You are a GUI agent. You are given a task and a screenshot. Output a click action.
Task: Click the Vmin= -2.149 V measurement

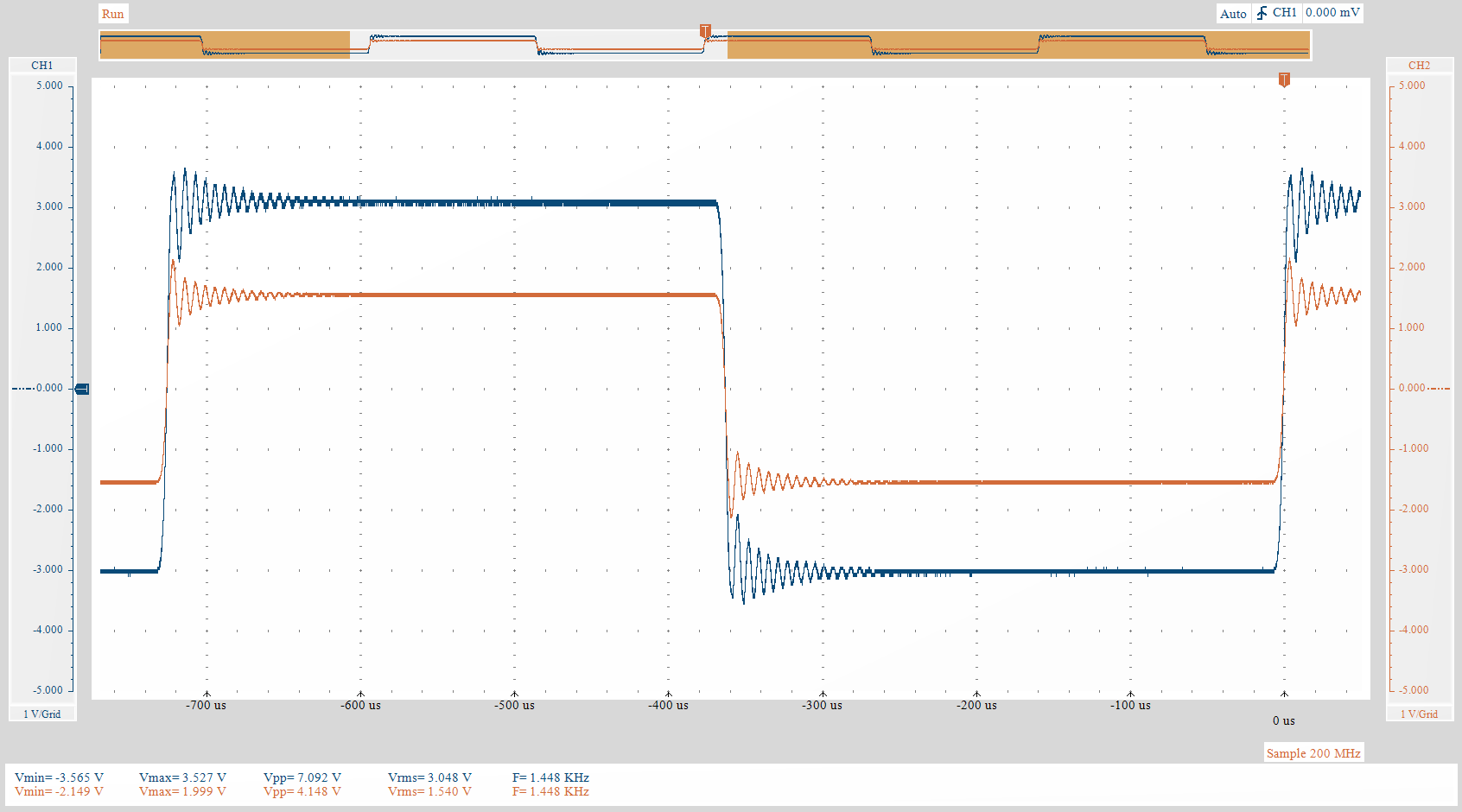point(59,791)
